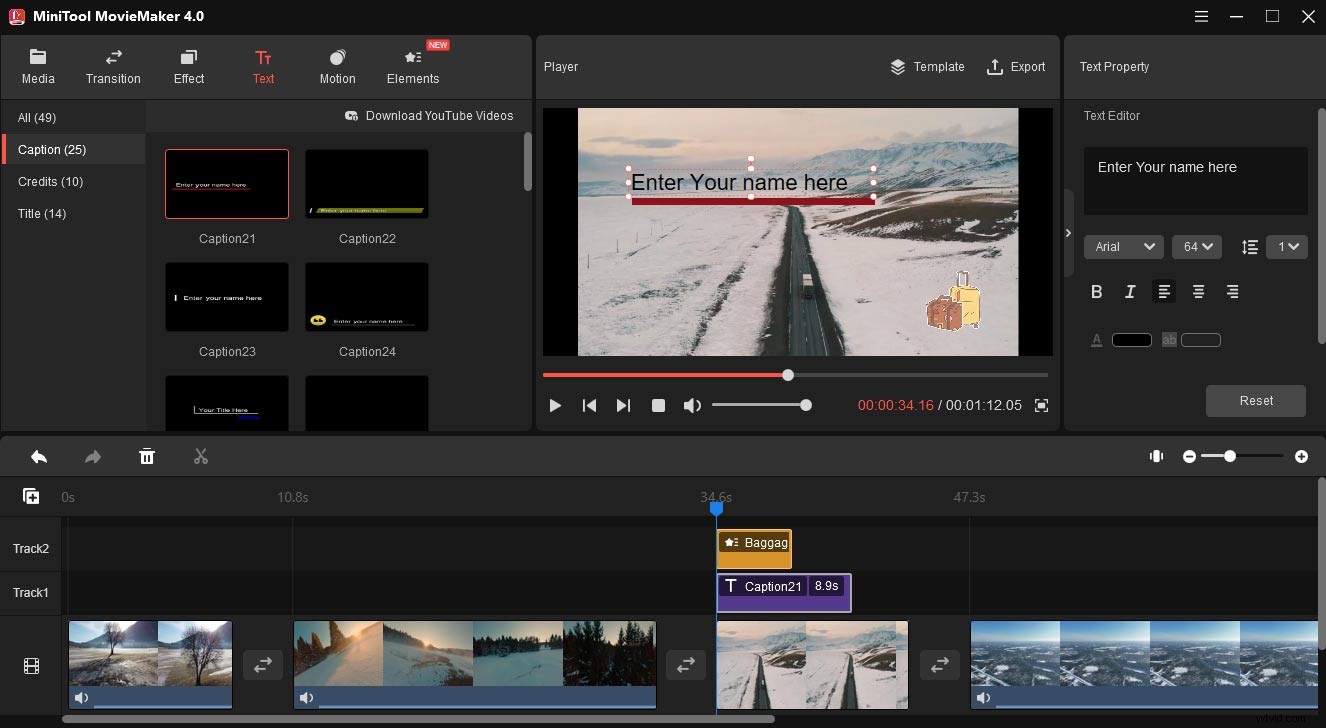Open the line spacing dropdown

[1287, 246]
